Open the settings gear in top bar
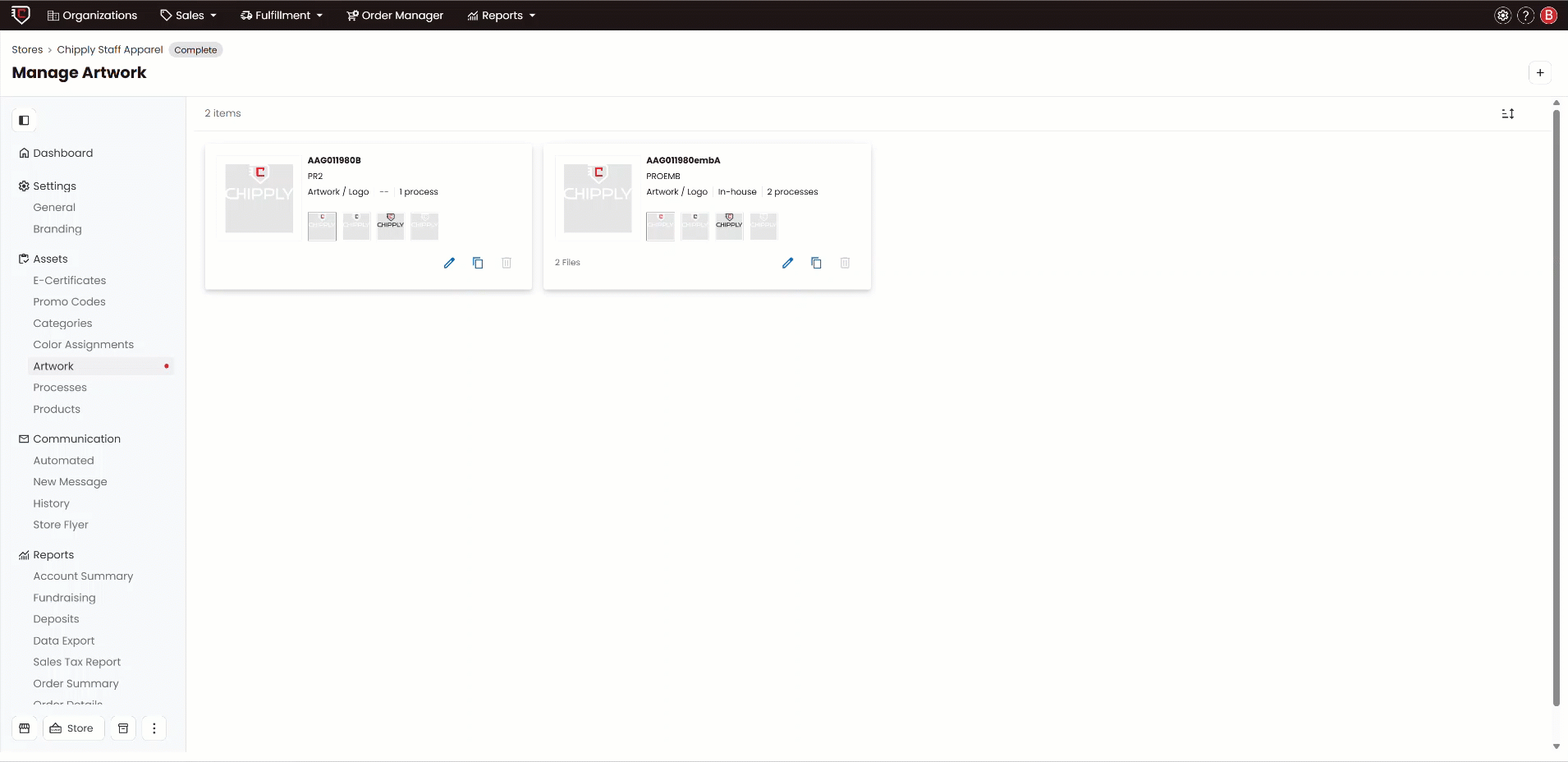Image resolution: width=1568 pixels, height=762 pixels. pyautogui.click(x=1502, y=16)
